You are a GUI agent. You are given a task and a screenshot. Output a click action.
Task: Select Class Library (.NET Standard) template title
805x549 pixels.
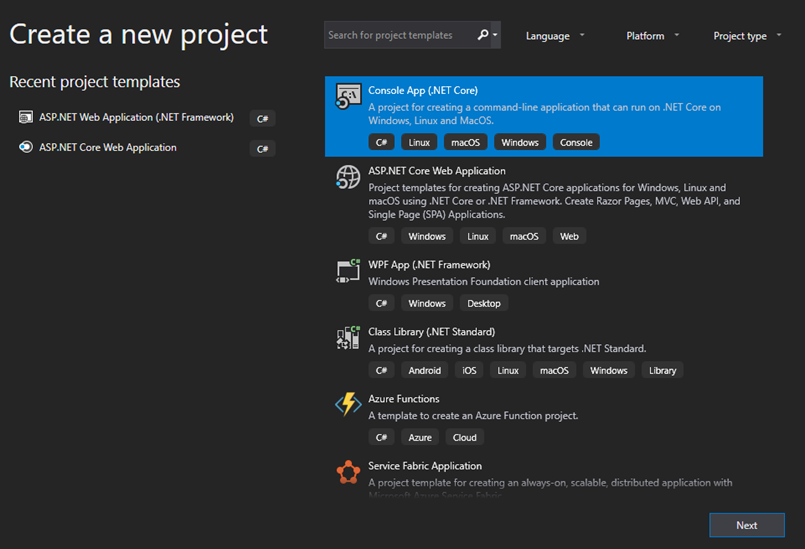pyautogui.click(x=432, y=332)
